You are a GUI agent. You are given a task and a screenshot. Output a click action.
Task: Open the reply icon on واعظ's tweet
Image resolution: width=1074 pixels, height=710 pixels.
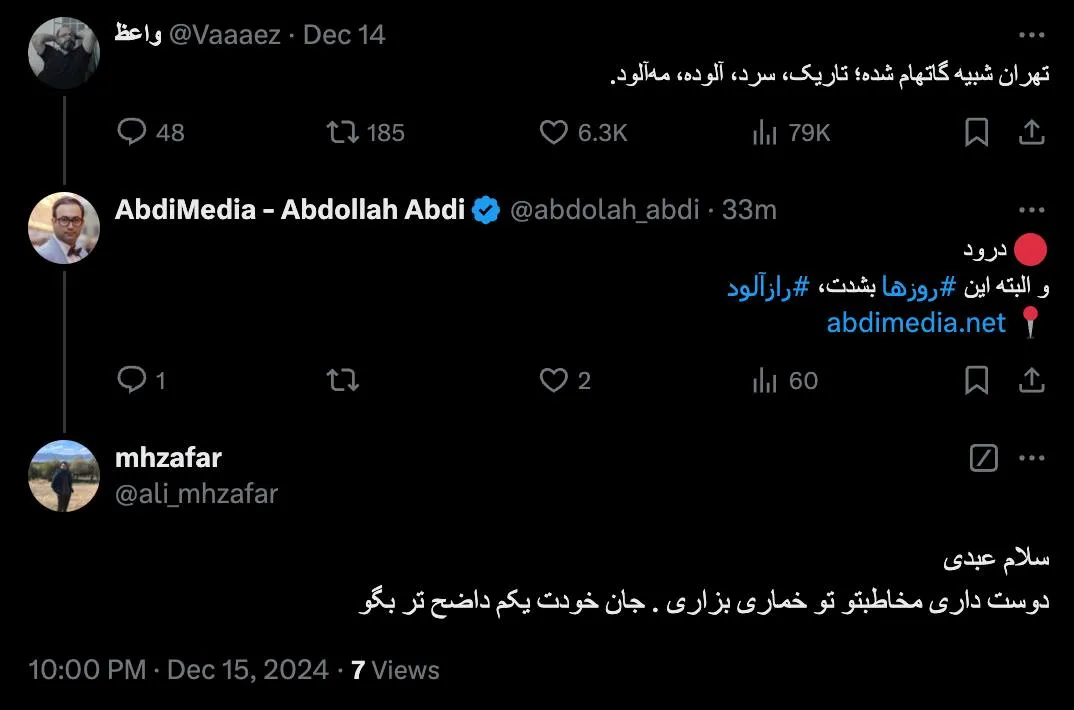[x=133, y=131]
